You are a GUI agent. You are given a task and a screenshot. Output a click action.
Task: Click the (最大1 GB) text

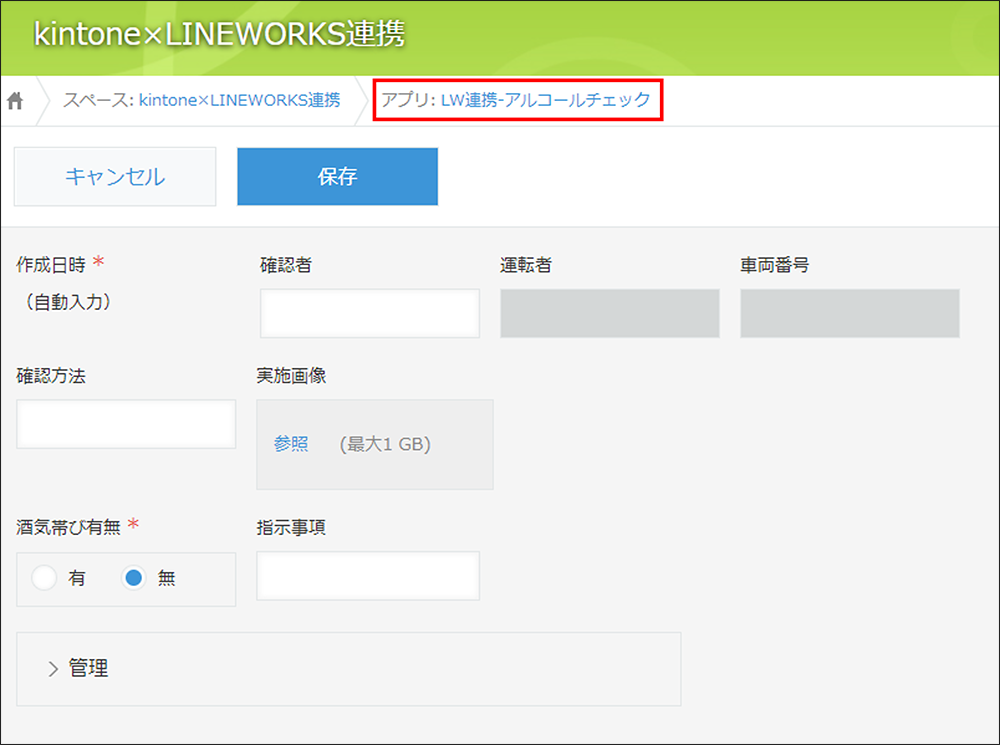385,444
